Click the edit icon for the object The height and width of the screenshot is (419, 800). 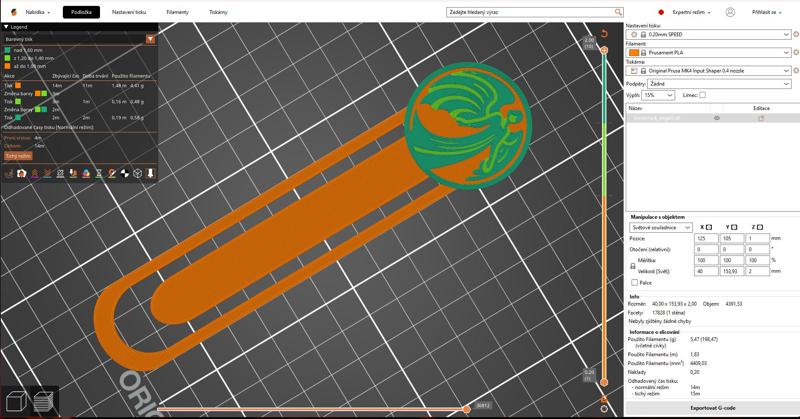[x=761, y=118]
